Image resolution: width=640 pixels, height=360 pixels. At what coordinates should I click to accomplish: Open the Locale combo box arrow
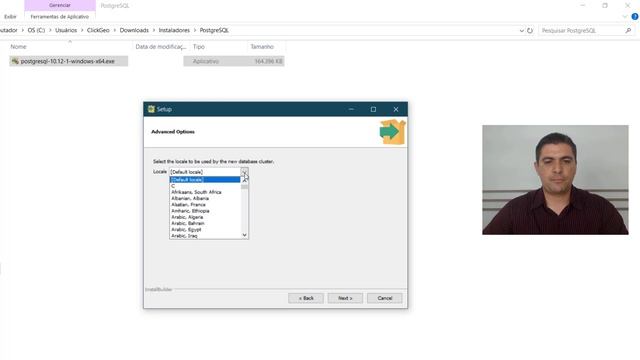(x=244, y=172)
